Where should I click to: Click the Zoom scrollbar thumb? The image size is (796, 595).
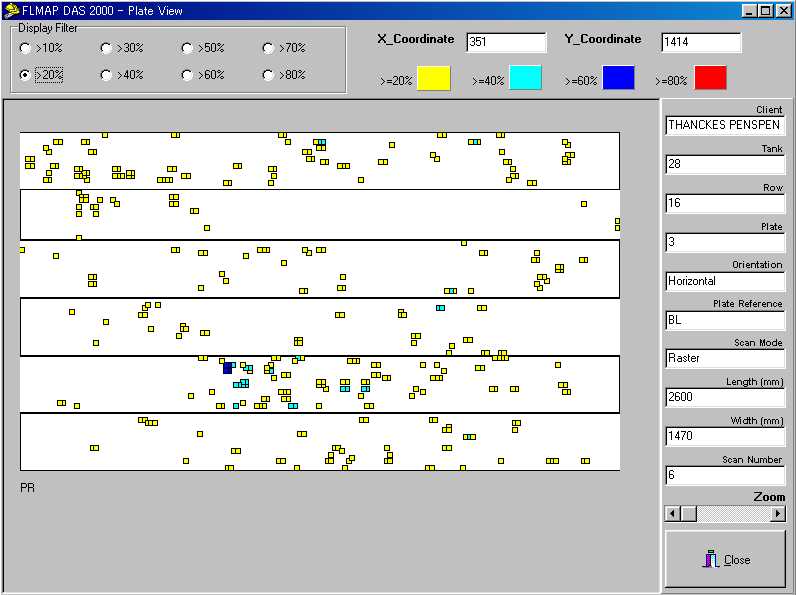pos(688,514)
